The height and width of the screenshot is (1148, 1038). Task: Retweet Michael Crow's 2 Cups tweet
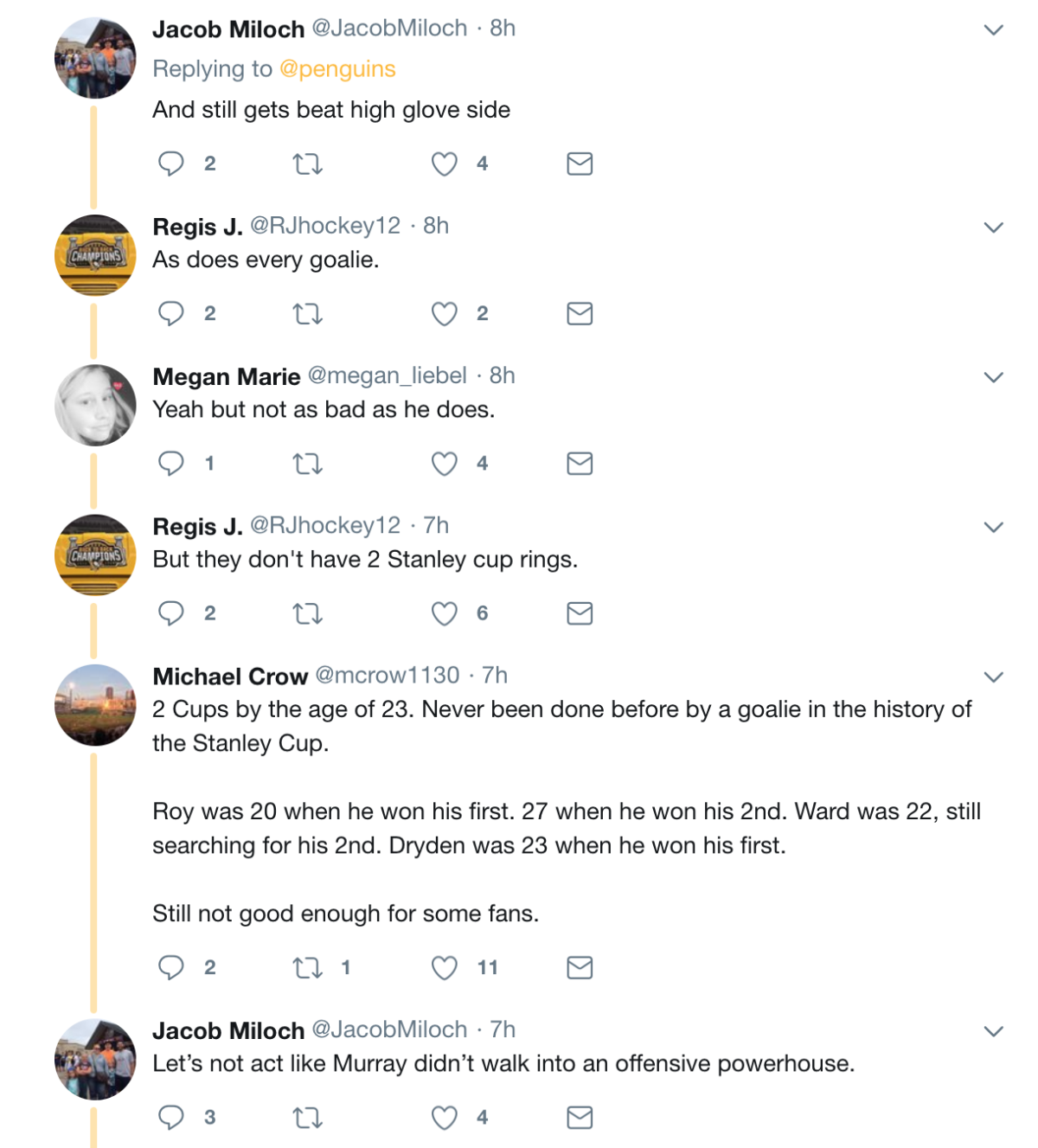pos(307,967)
